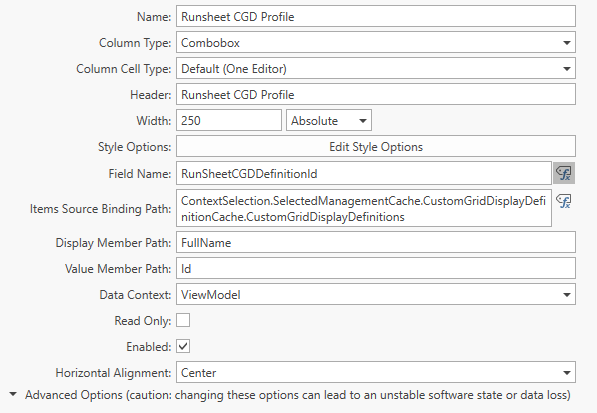The width and height of the screenshot is (597, 413).
Task: Open the Column Type dropdown
Action: click(x=376, y=42)
